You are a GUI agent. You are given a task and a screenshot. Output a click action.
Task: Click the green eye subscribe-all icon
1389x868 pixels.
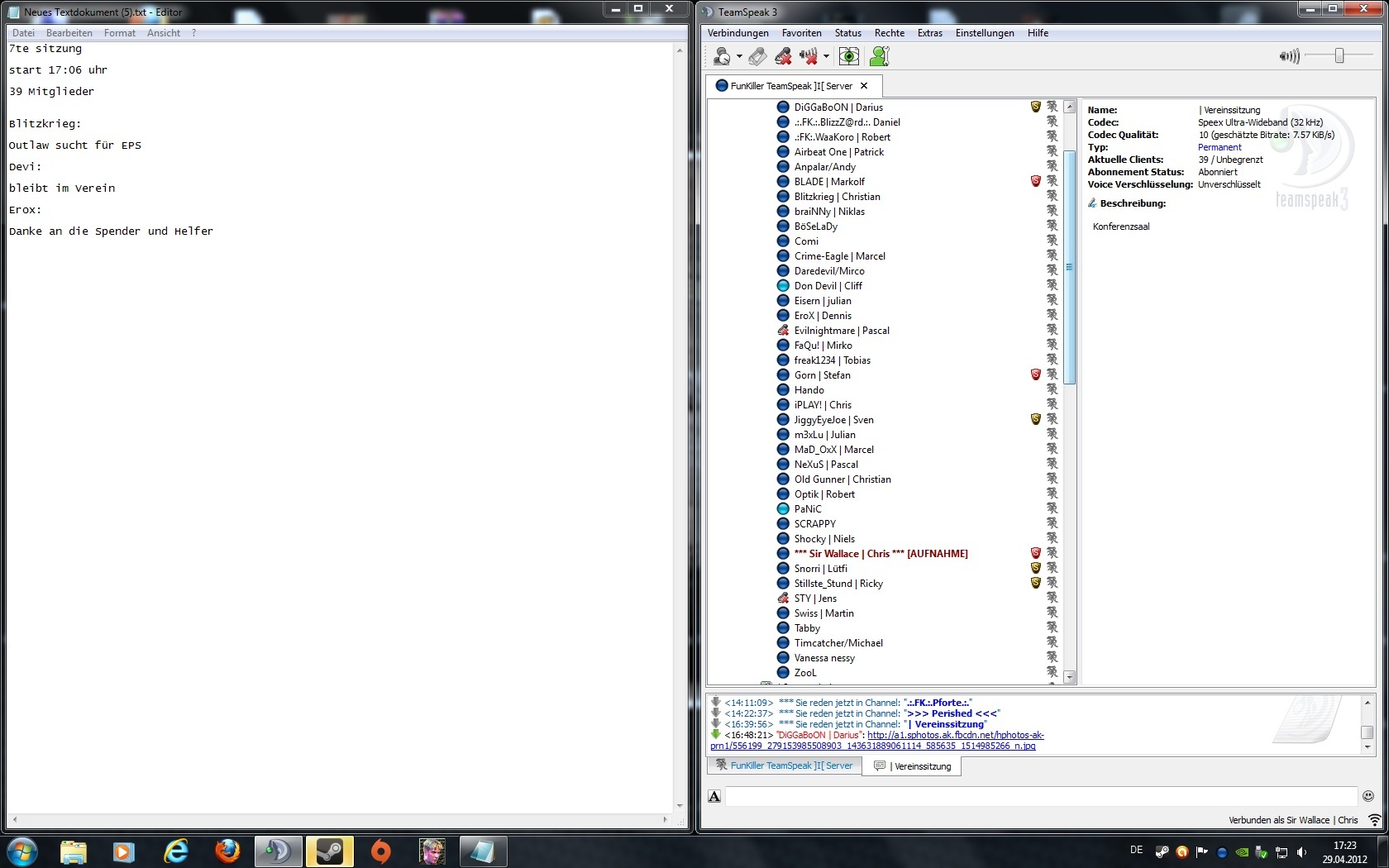[849, 56]
